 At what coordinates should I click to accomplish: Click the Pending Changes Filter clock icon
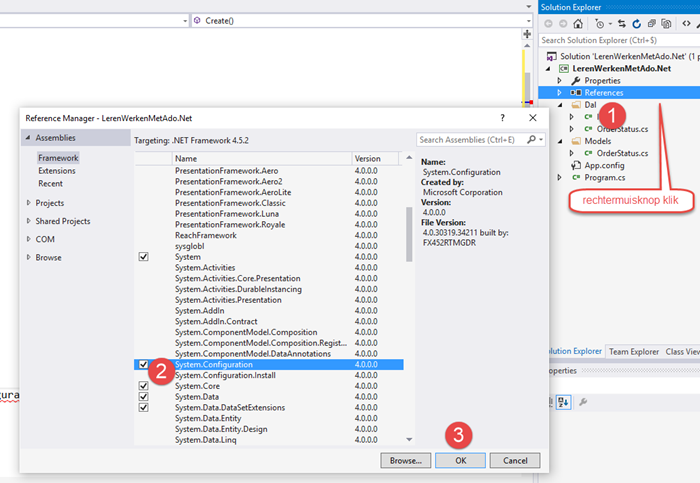(600, 24)
